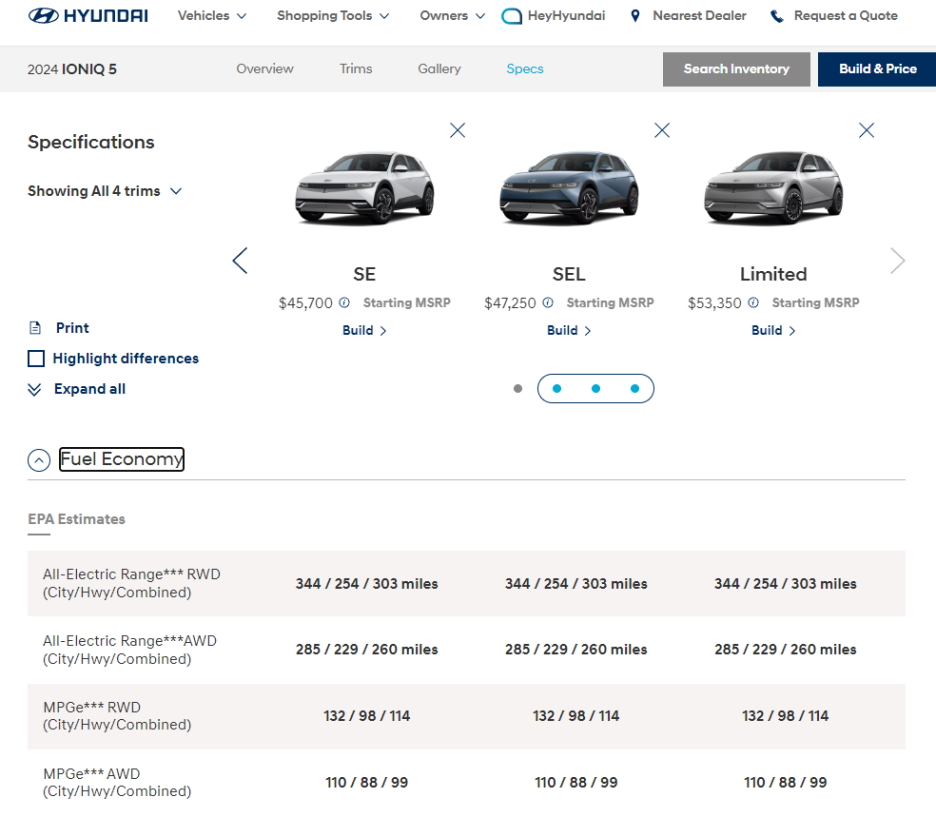Select the first blue carousel dot
Image resolution: width=936 pixels, height=817 pixels.
click(x=557, y=389)
